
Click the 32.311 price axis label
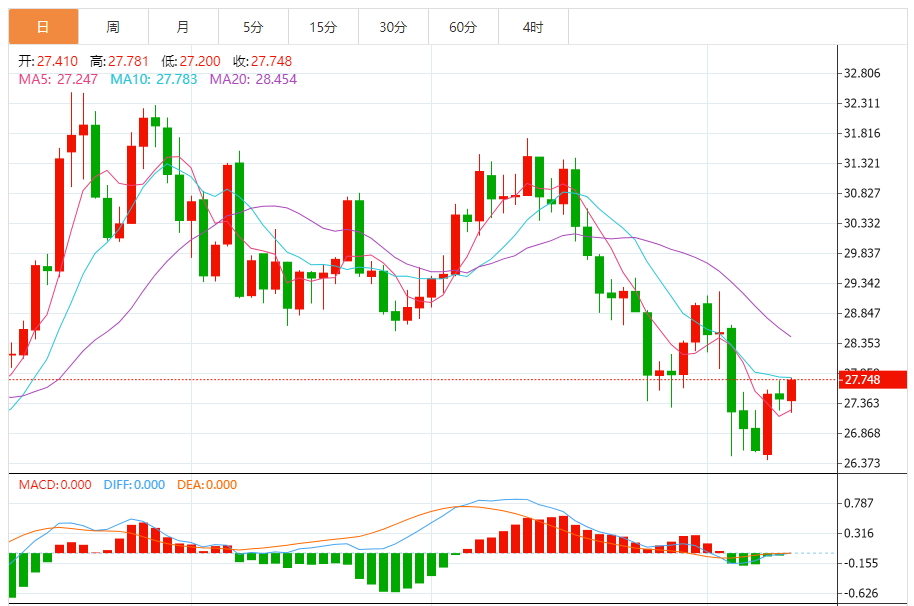pos(862,103)
